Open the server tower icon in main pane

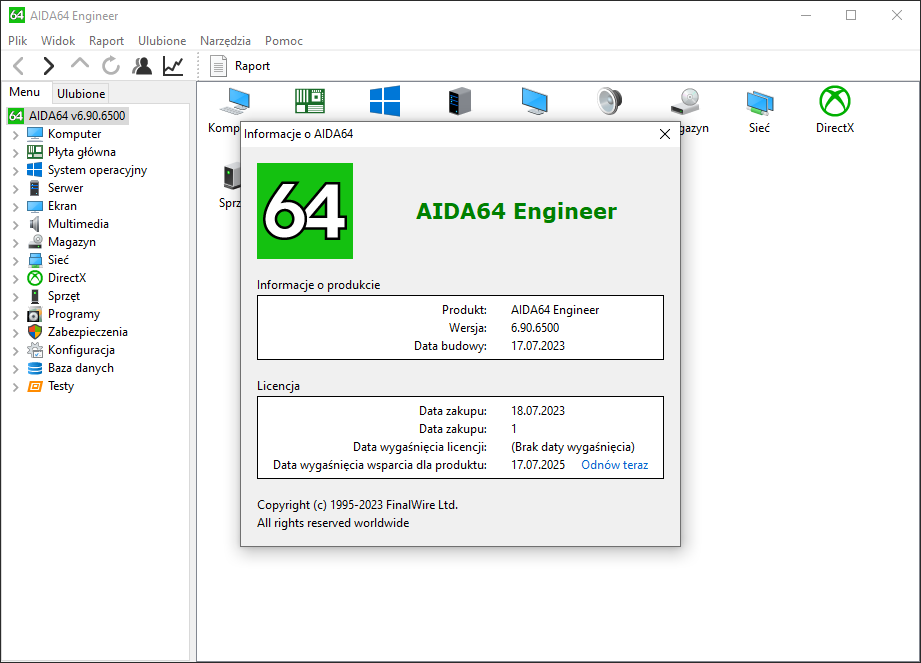point(459,100)
